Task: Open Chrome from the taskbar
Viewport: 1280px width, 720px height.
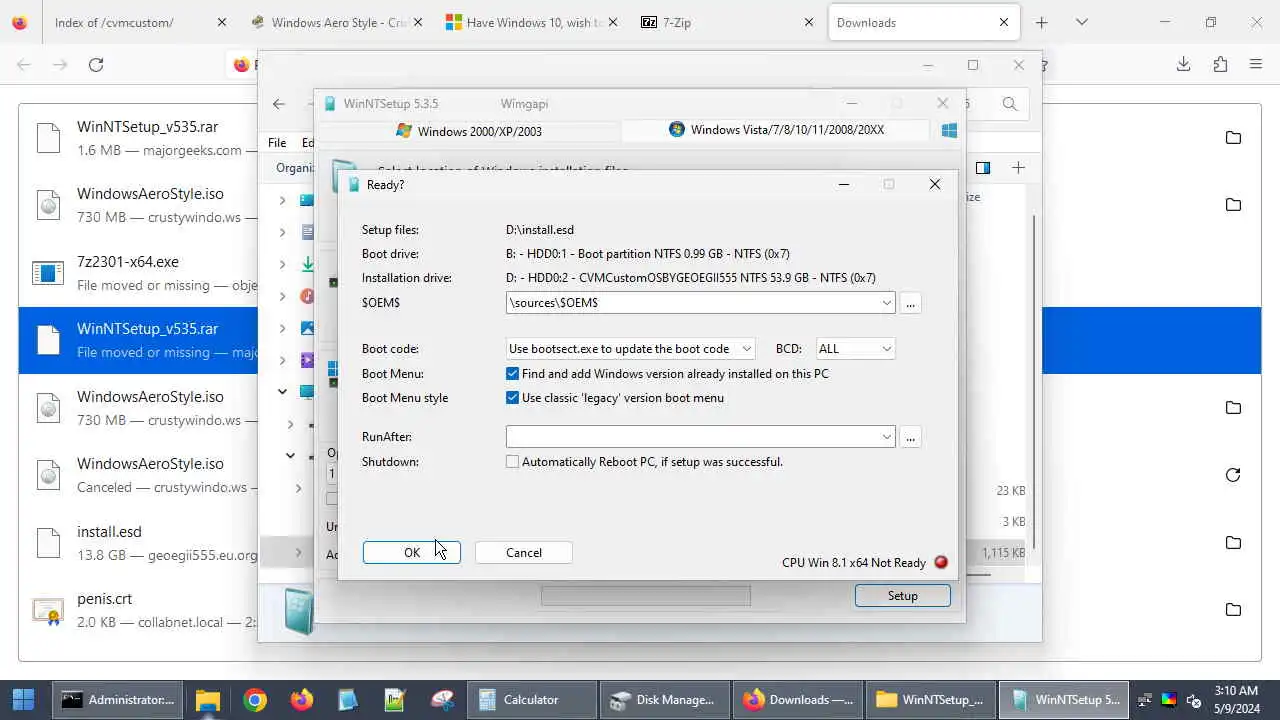Action: pos(255,700)
